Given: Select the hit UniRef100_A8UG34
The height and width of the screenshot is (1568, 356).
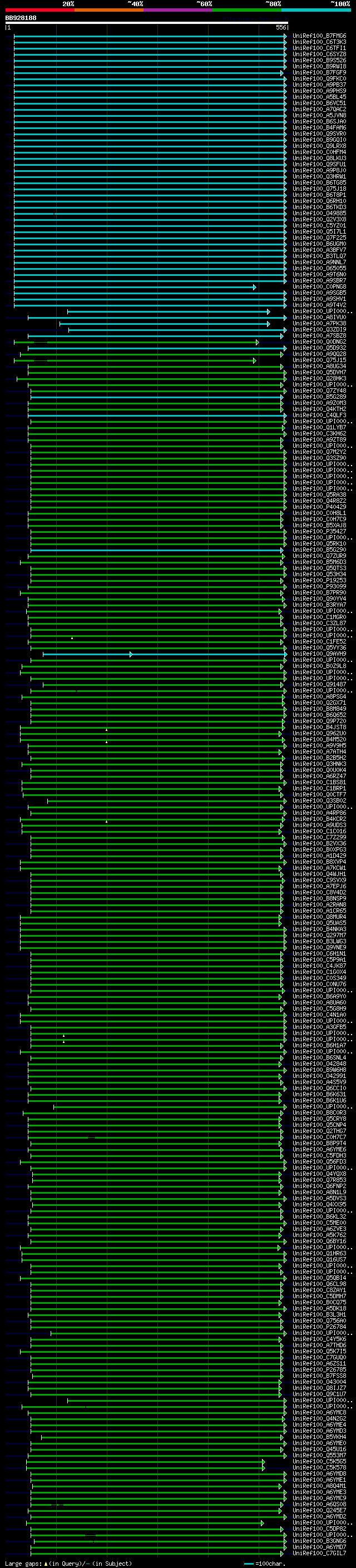Looking at the screenshot, I should [x=319, y=367].
